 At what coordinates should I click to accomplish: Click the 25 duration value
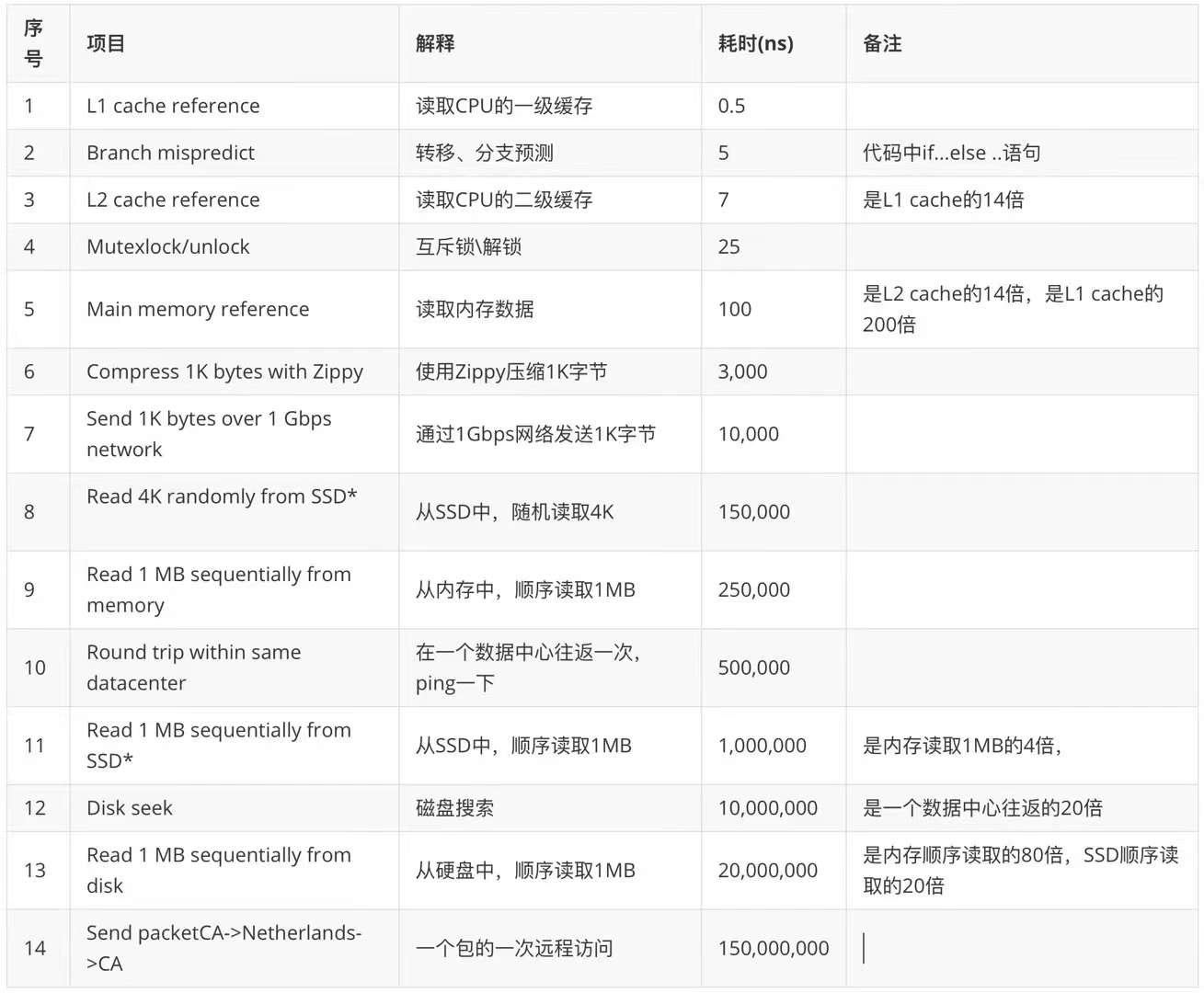(x=728, y=246)
